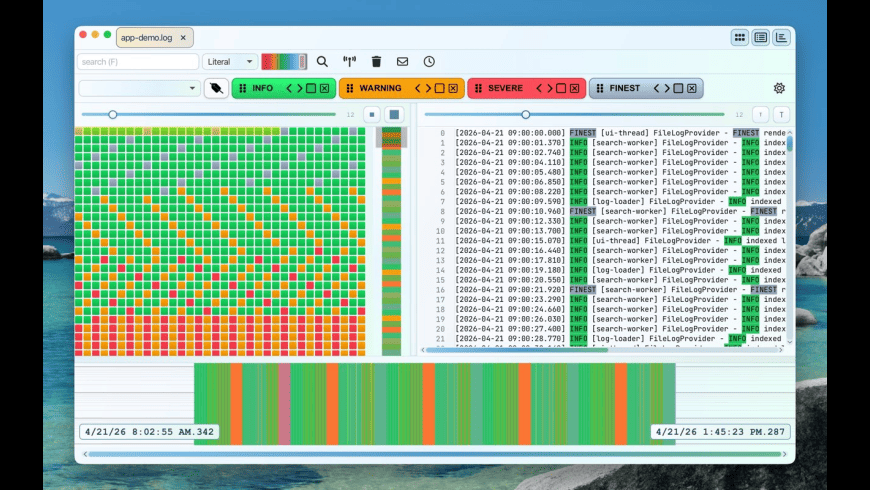This screenshot has height=490, width=870.
Task: Remove the FINEST filter with its X box
Action: click(692, 88)
